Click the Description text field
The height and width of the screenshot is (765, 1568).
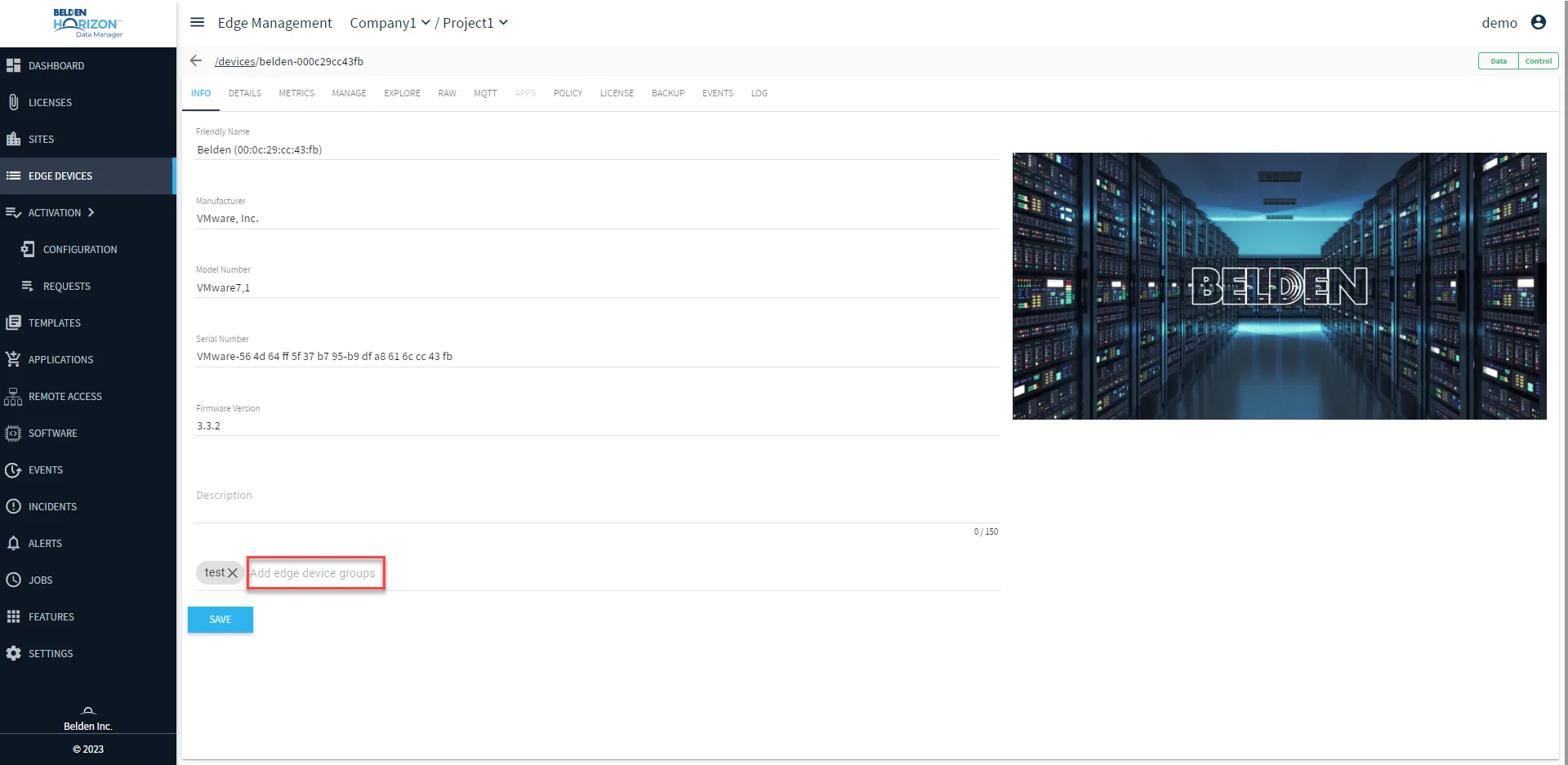597,496
